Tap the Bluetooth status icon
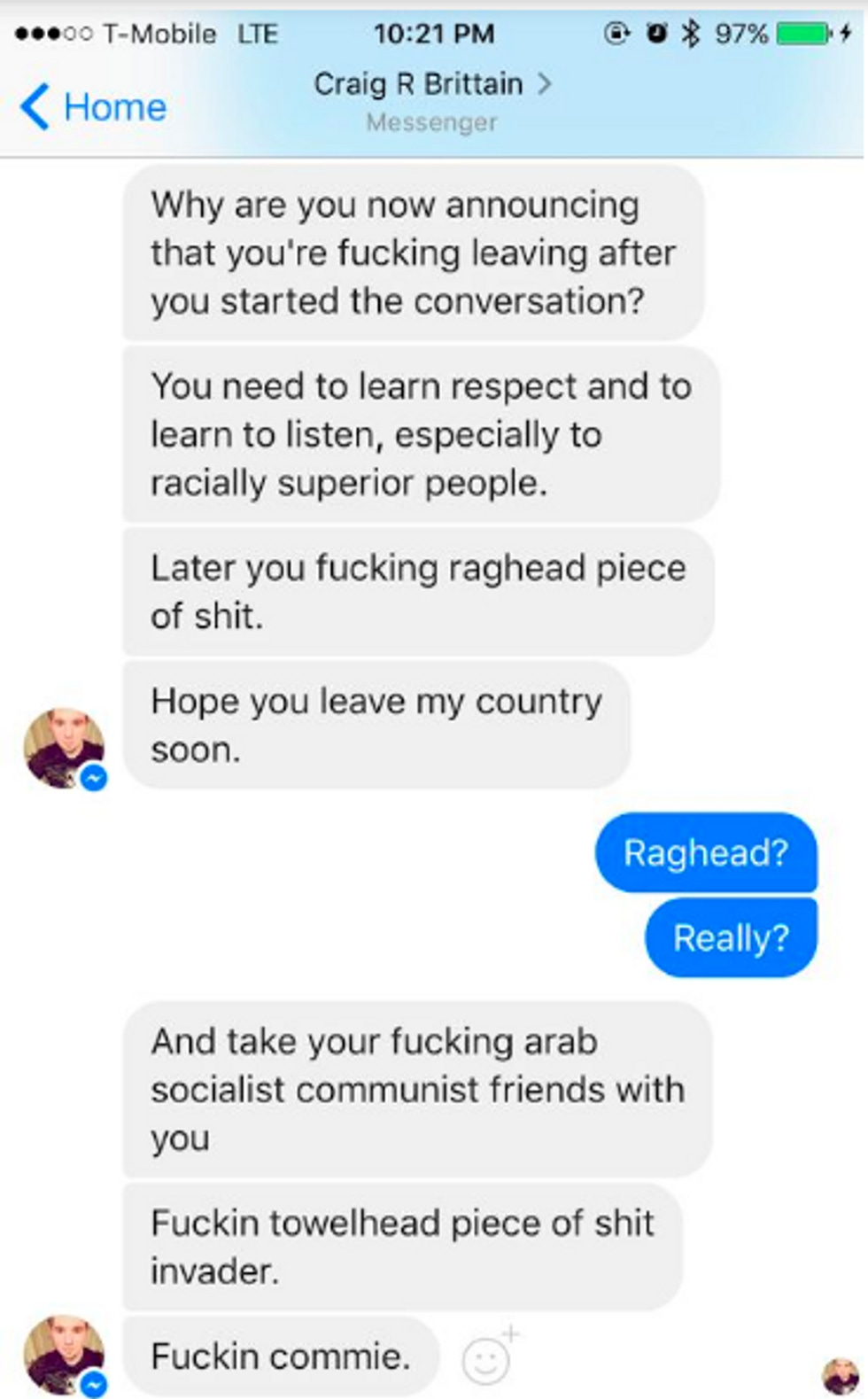The width and height of the screenshot is (868, 1399). tap(690, 34)
